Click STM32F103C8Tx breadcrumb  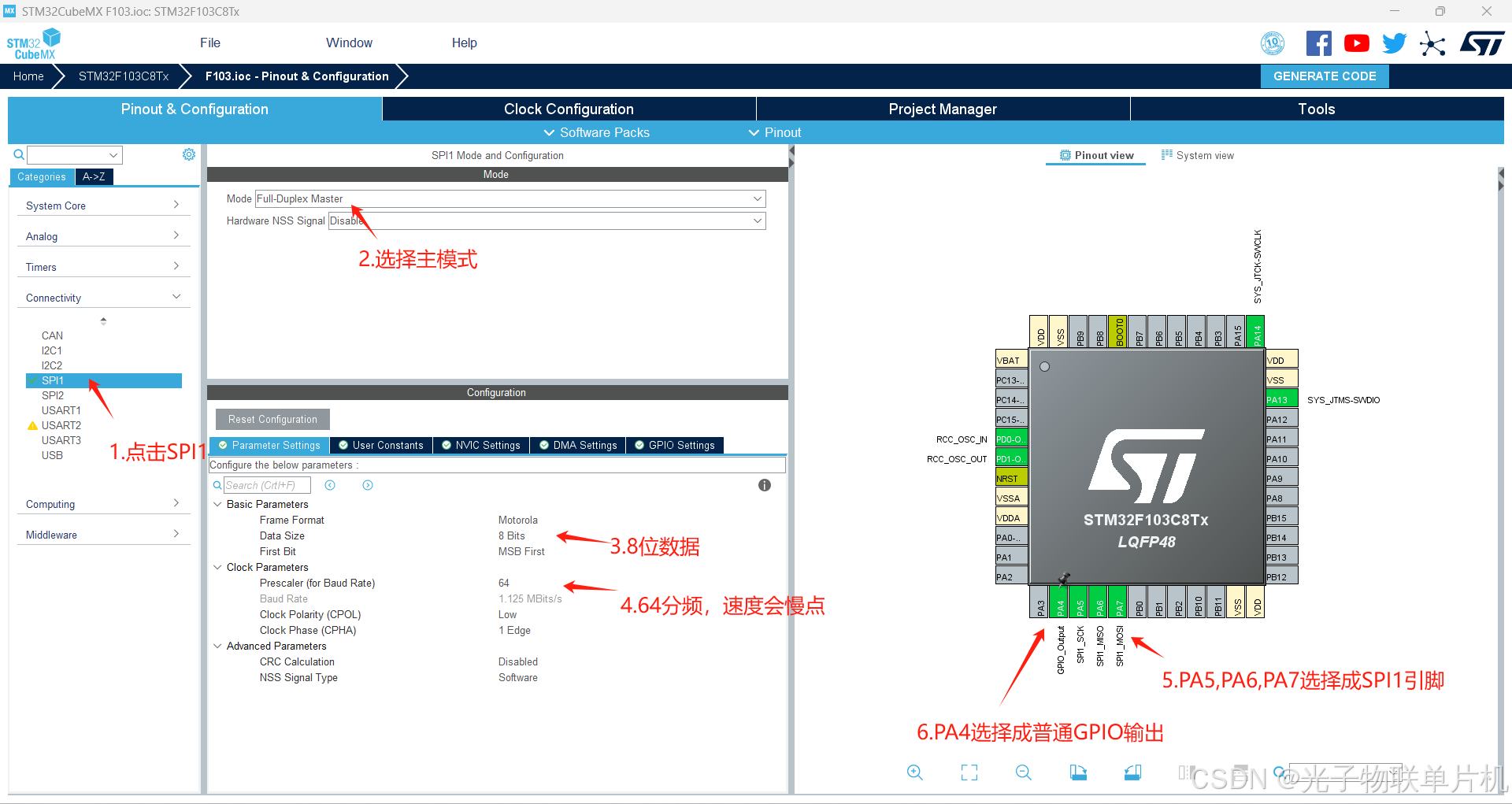[x=124, y=76]
